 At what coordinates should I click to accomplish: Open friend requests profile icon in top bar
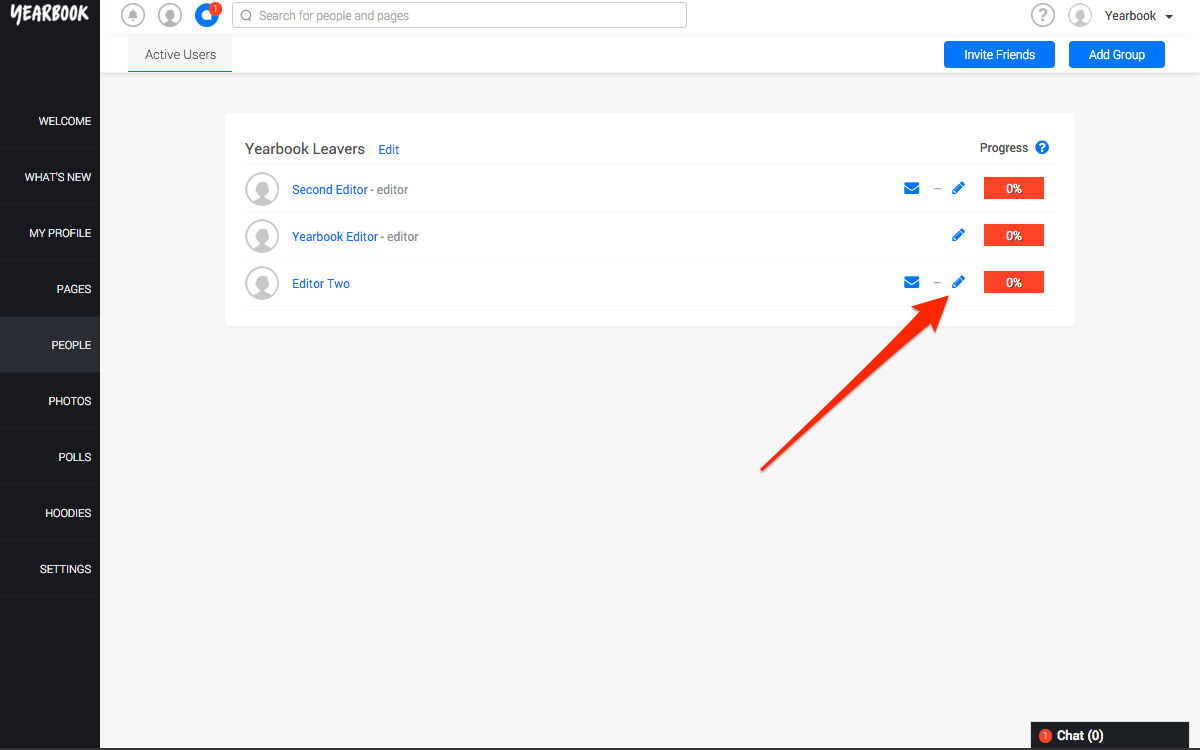point(170,15)
